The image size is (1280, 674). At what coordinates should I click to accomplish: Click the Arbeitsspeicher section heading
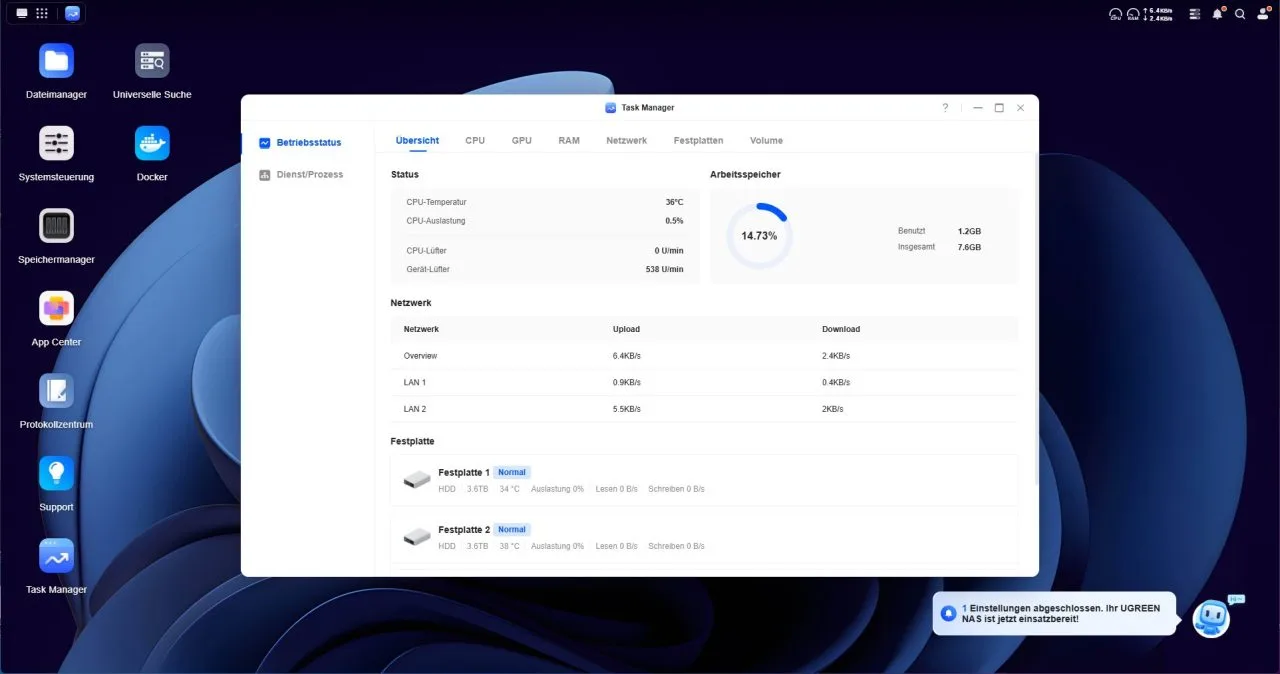[x=745, y=175]
